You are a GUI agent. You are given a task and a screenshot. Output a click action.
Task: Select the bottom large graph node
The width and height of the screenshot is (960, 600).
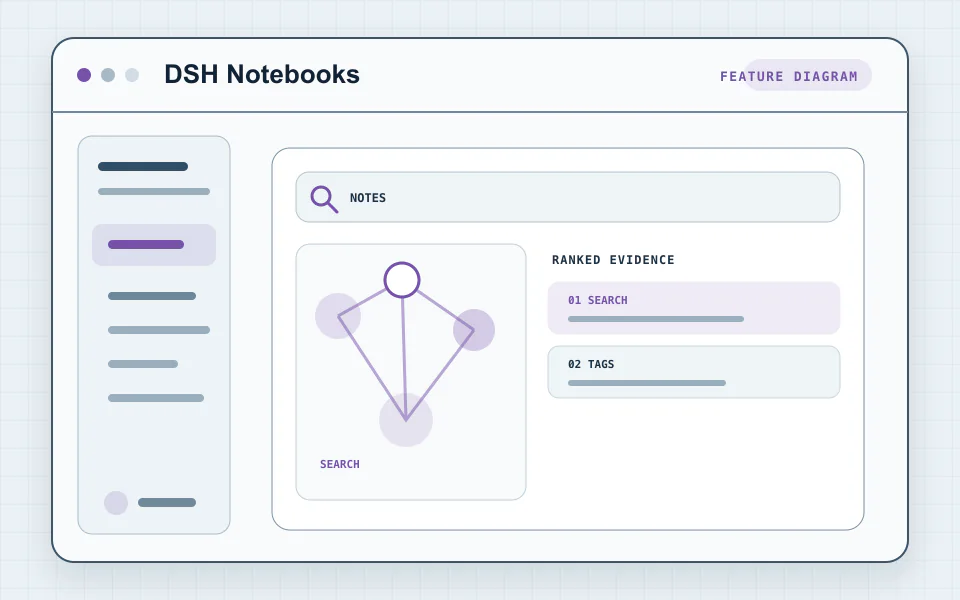coord(406,420)
